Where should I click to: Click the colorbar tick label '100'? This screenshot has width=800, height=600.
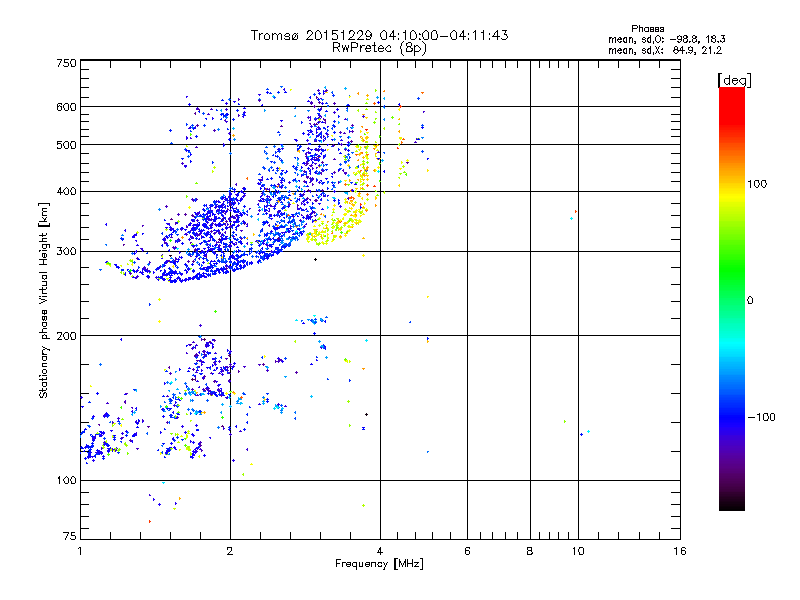[757, 184]
